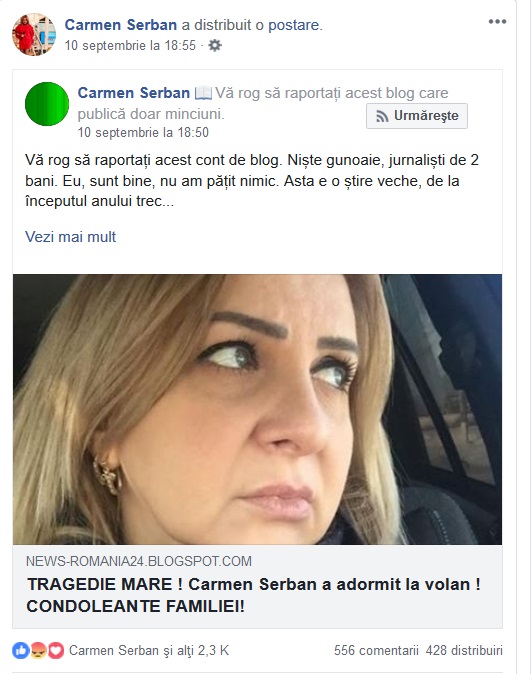The height and width of the screenshot is (674, 531).
Task: Open the three-dots post options menu
Action: (x=497, y=22)
